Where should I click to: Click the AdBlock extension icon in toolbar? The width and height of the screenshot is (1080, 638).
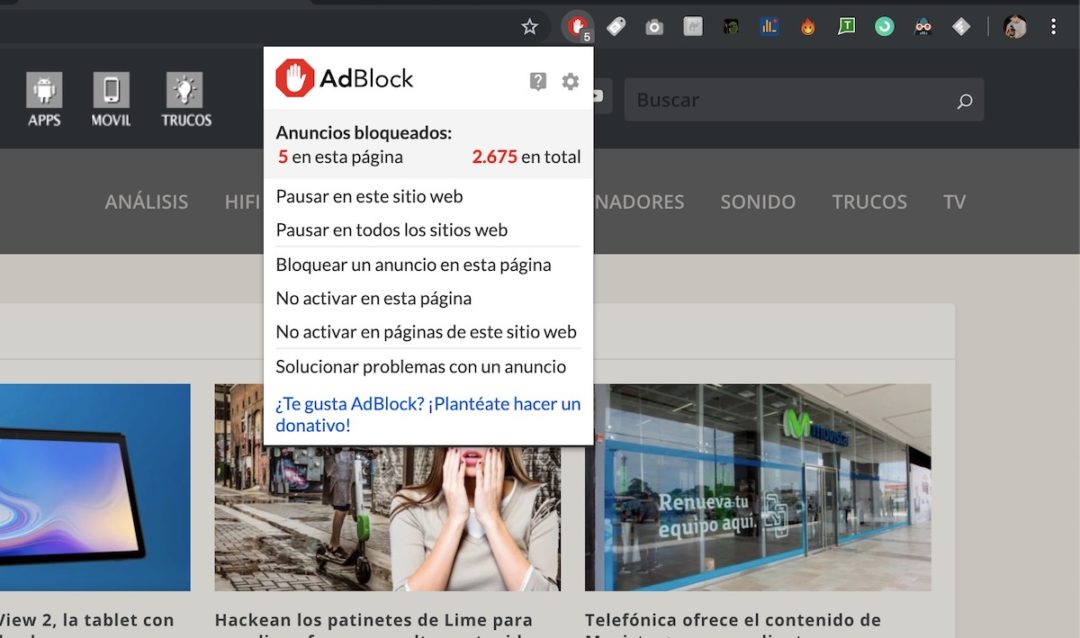578,27
